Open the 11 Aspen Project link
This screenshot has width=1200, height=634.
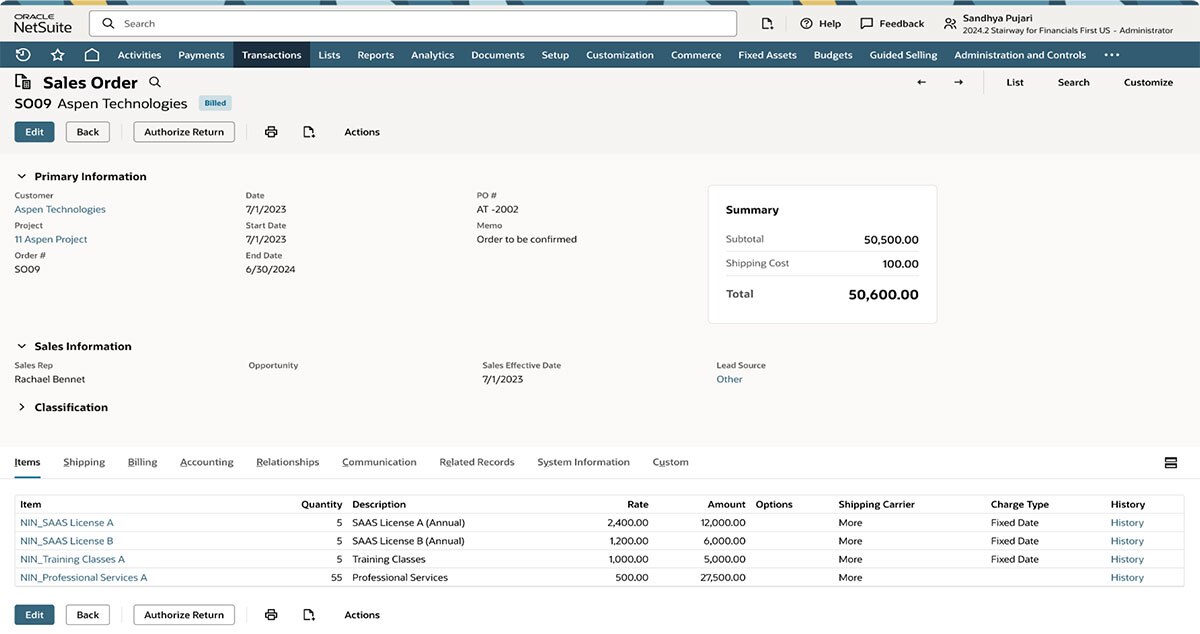tap(51, 239)
